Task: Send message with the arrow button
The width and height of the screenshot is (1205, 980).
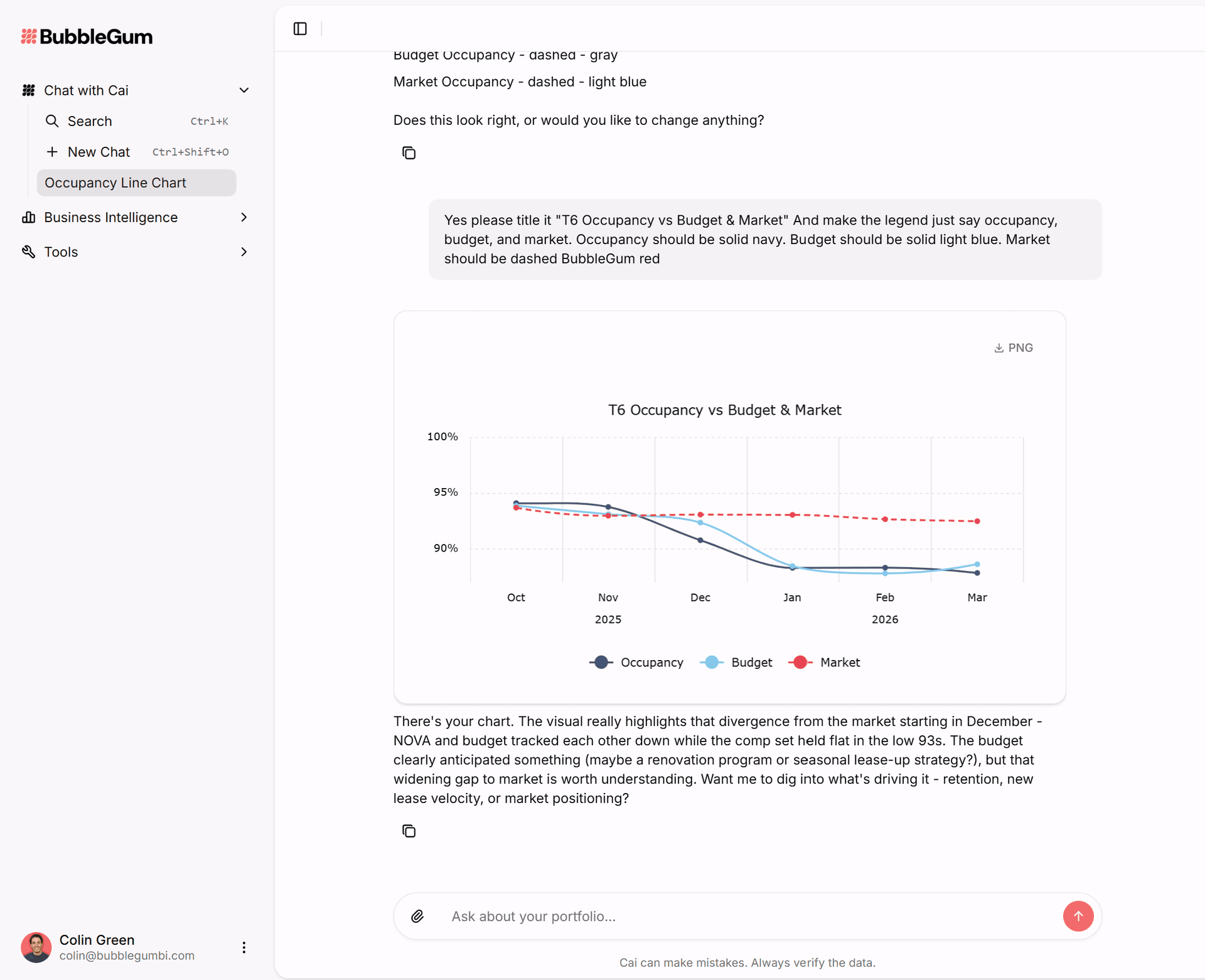Action: click(x=1078, y=916)
